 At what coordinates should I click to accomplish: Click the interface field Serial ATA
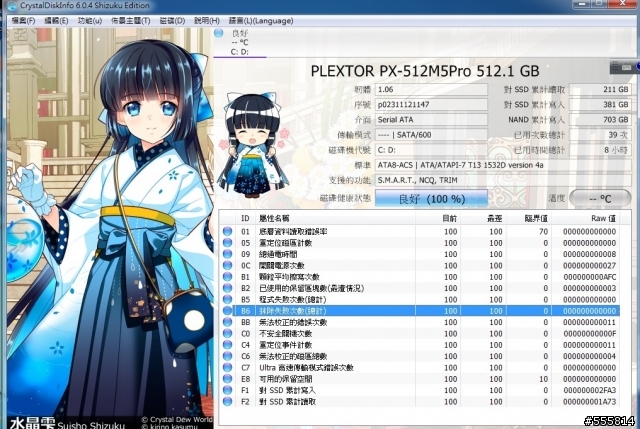coord(431,120)
